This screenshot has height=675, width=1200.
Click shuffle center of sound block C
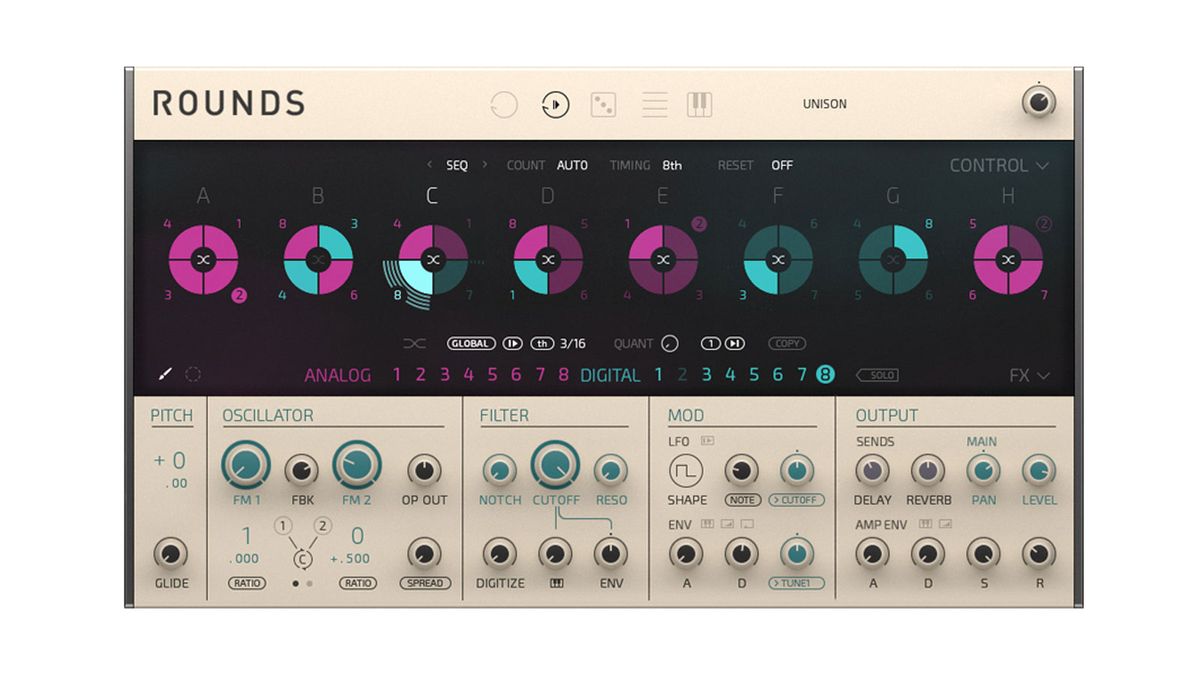(433, 260)
